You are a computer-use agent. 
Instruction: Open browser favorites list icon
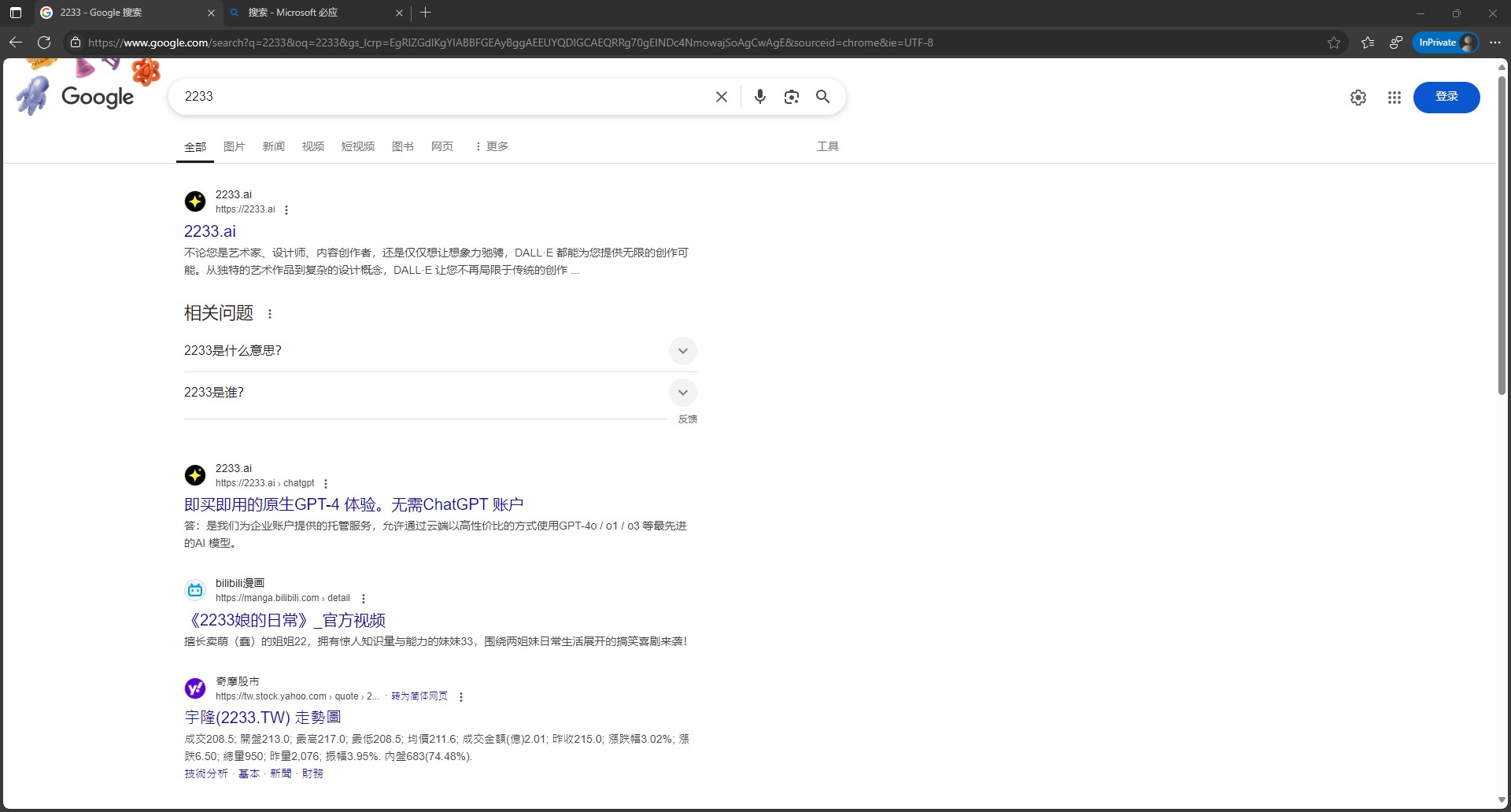[x=1368, y=42]
